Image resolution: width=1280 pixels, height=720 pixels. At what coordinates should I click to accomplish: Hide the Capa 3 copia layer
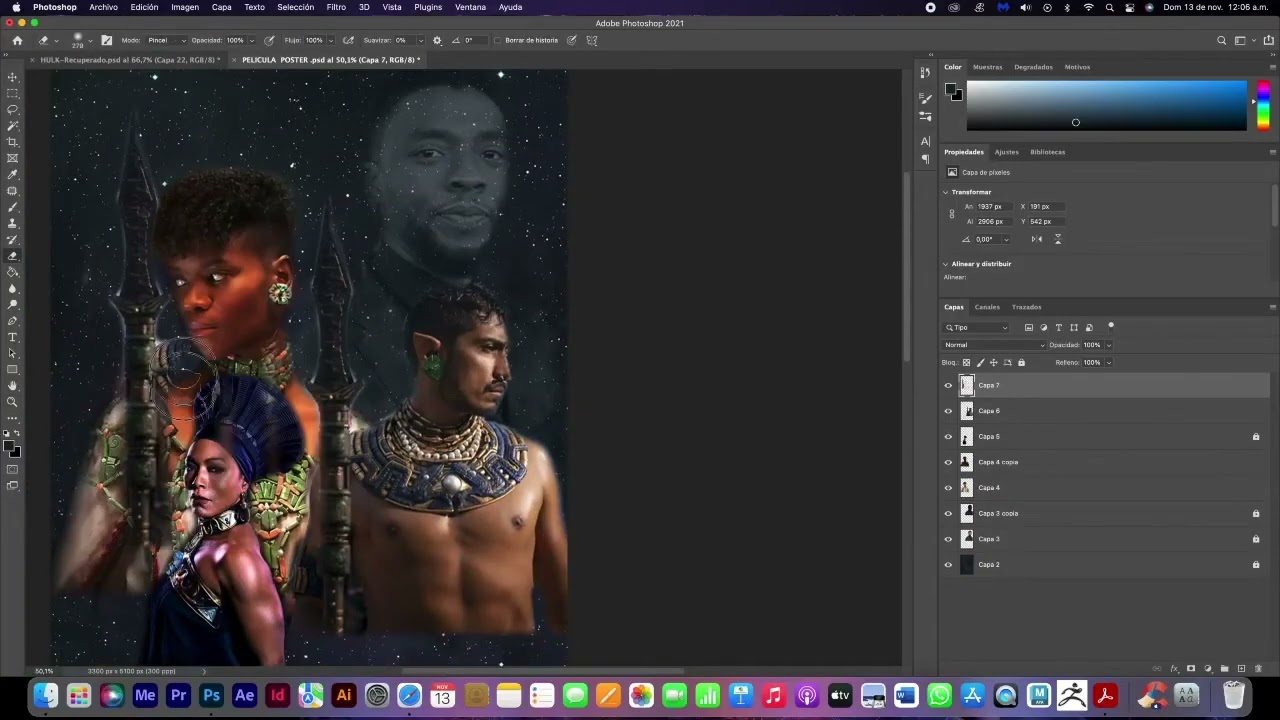948,513
